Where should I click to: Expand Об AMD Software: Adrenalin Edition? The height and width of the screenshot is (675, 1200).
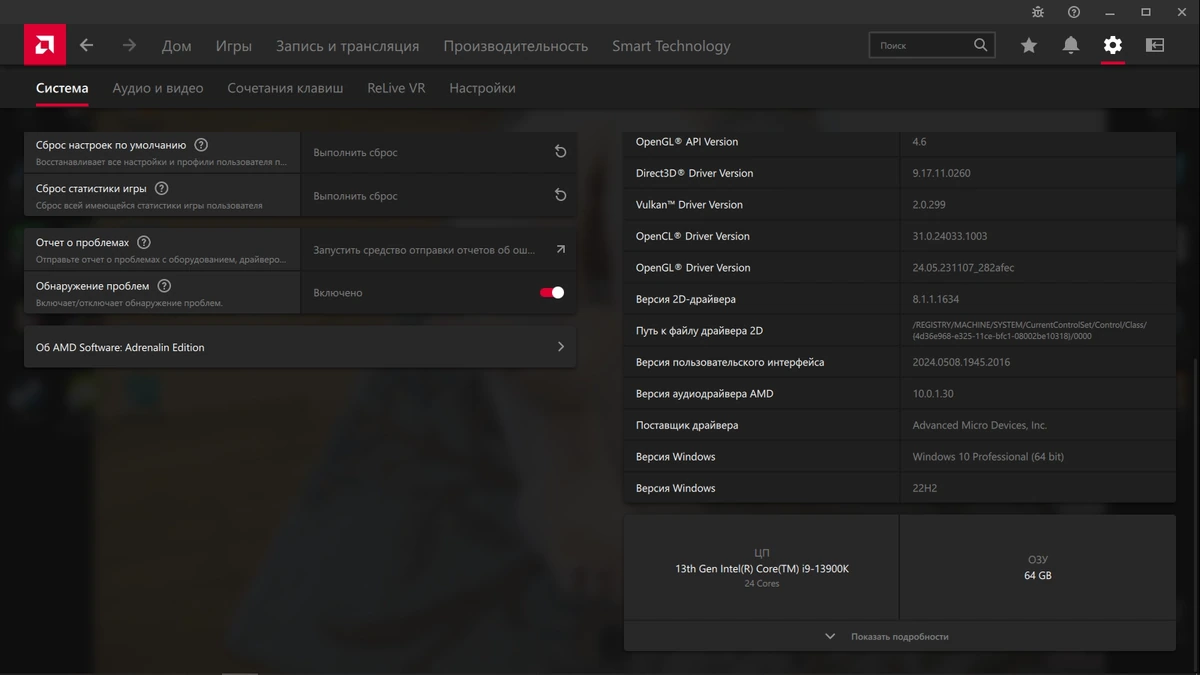300,347
